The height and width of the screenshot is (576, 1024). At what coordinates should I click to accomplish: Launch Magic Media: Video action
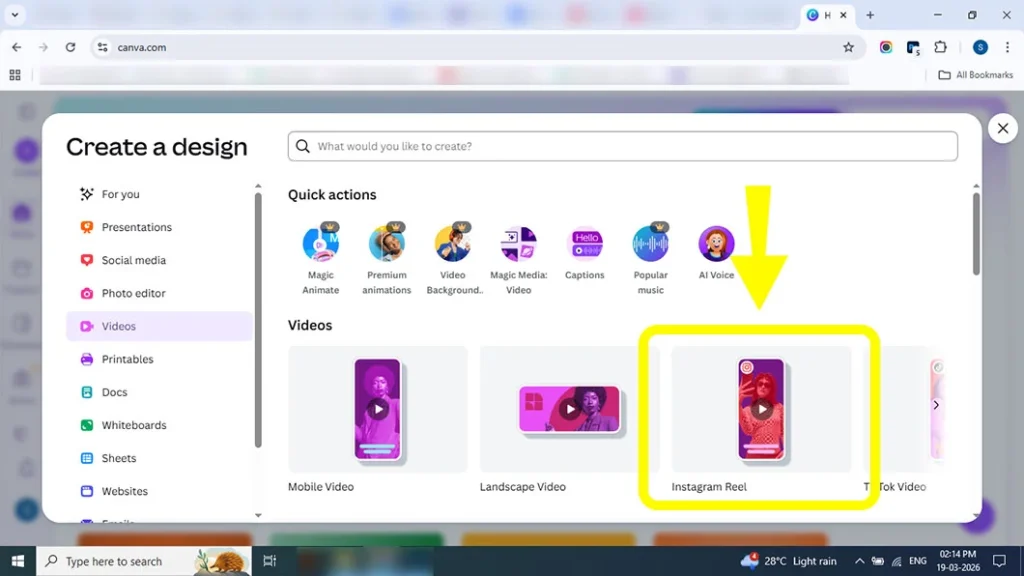[518, 244]
